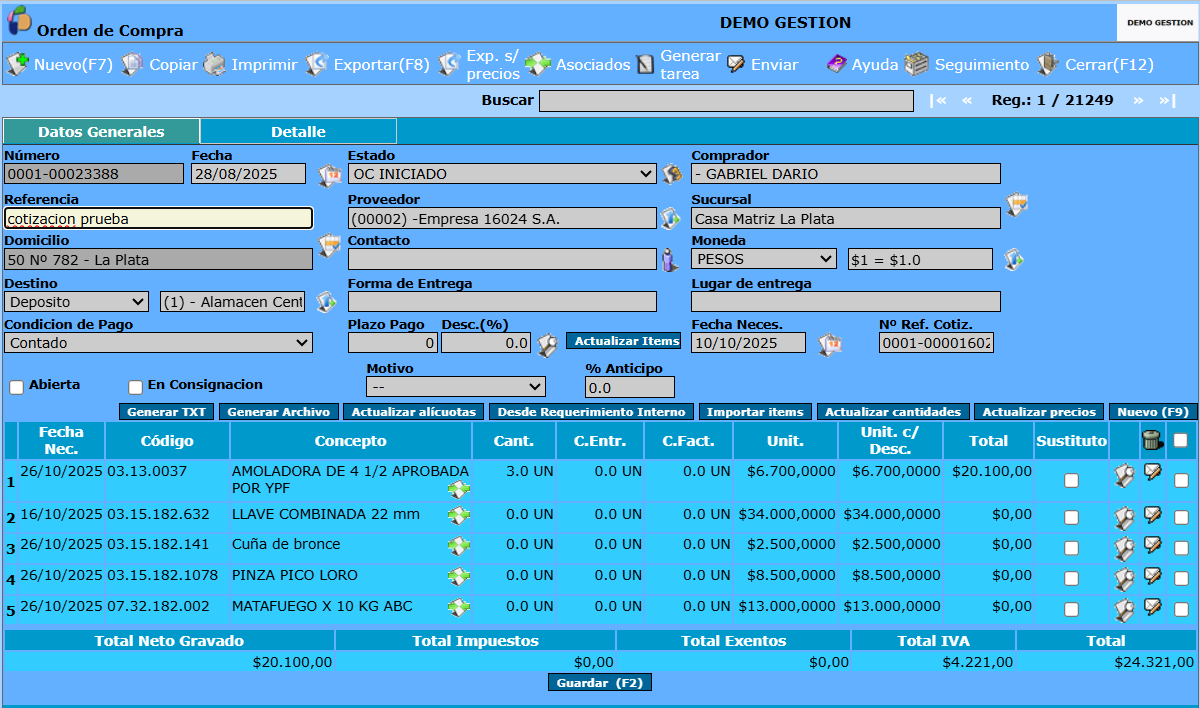Click the Generar Archivo button
Image resolution: width=1200 pixels, height=708 pixels.
coord(279,412)
